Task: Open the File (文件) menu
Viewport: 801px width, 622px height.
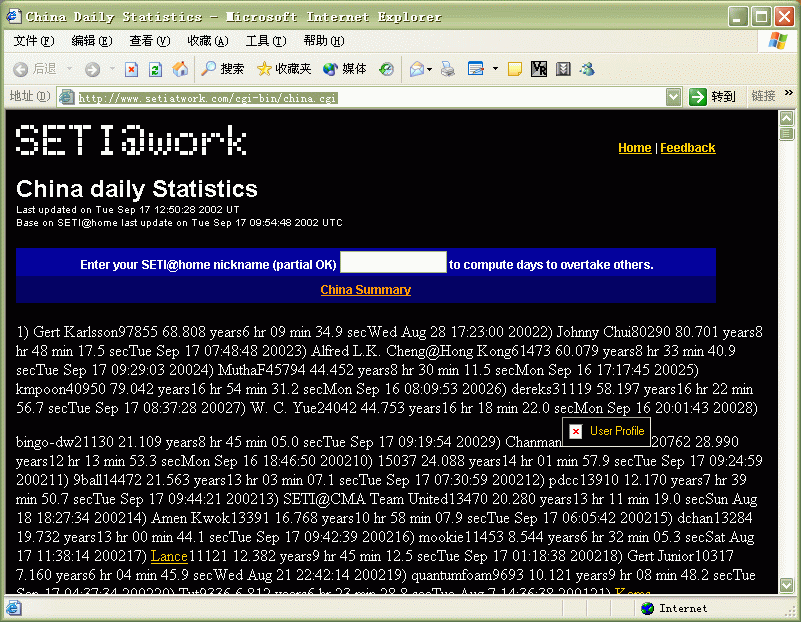Action: click(x=33, y=41)
